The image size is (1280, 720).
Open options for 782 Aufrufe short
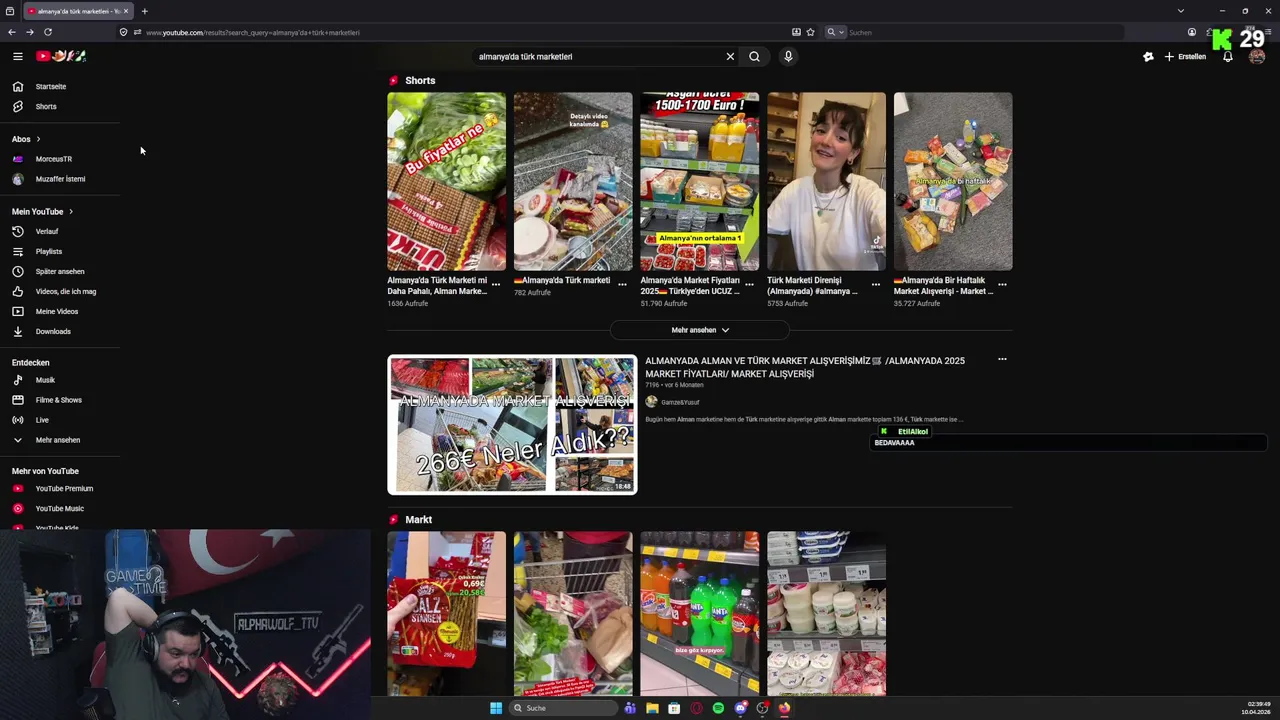622,284
